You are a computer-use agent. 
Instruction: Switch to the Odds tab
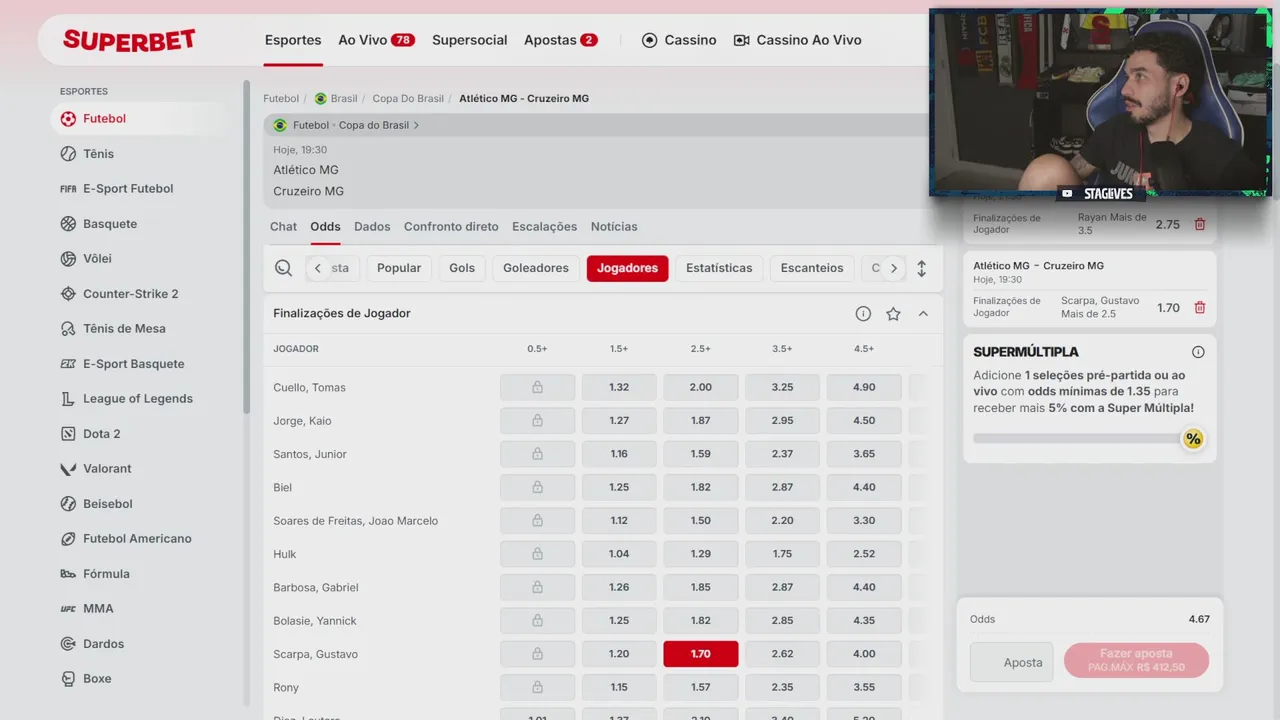[325, 227]
